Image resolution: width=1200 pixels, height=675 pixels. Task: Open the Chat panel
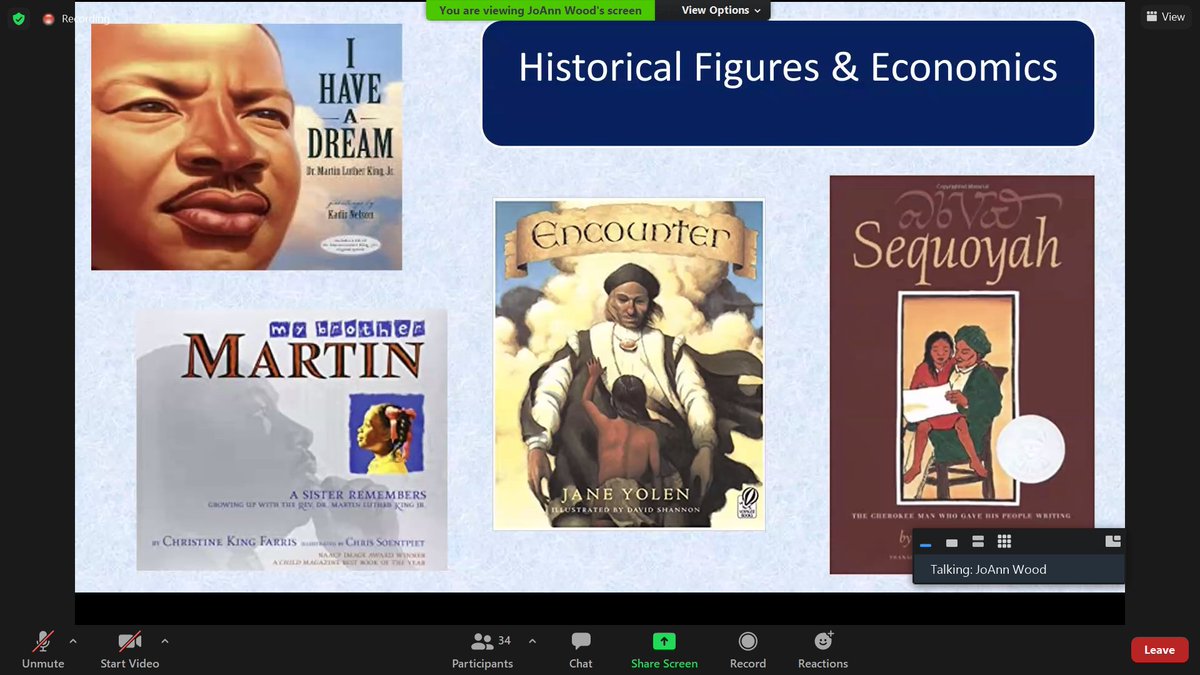click(581, 650)
